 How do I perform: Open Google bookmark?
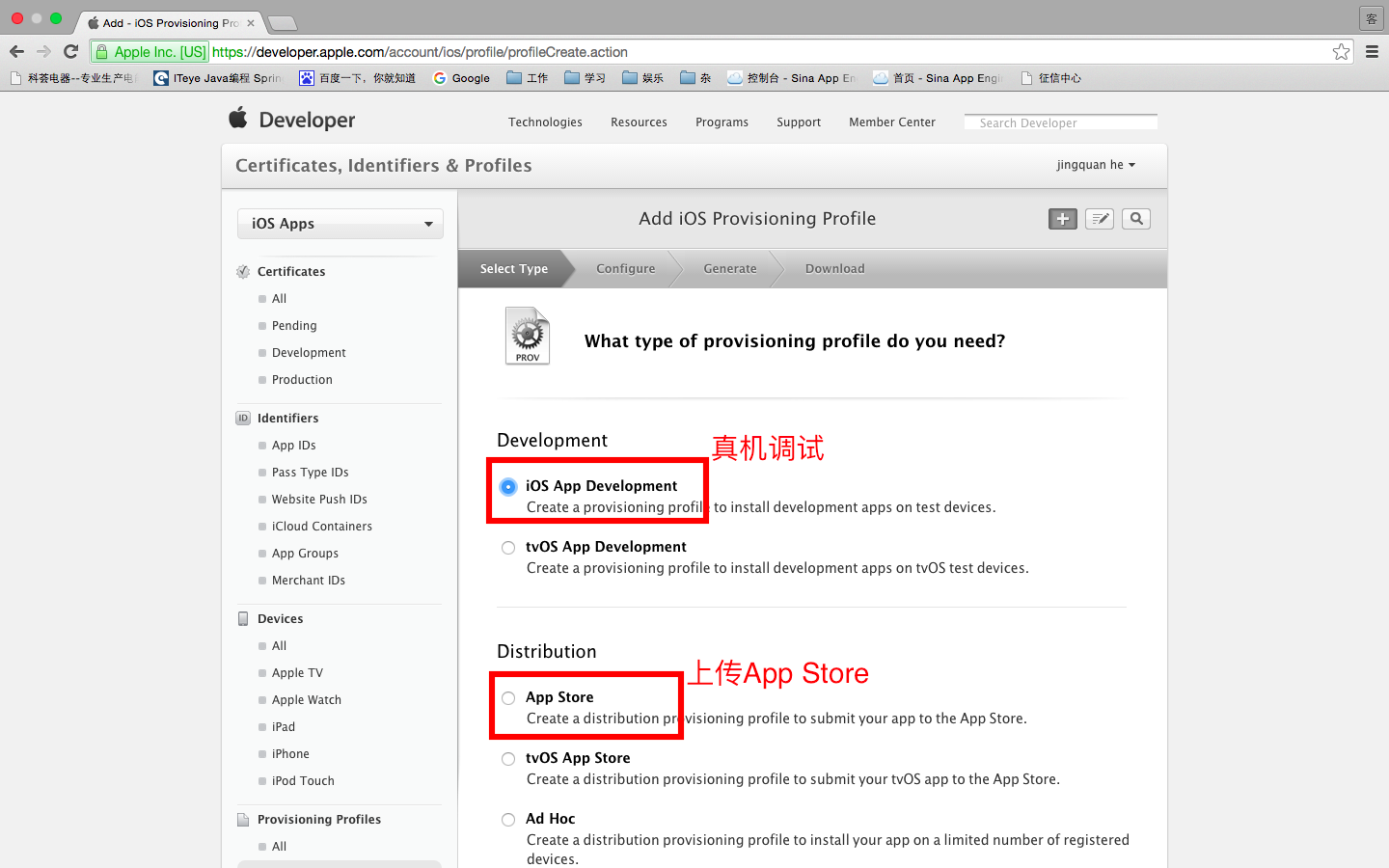pyautogui.click(x=461, y=78)
